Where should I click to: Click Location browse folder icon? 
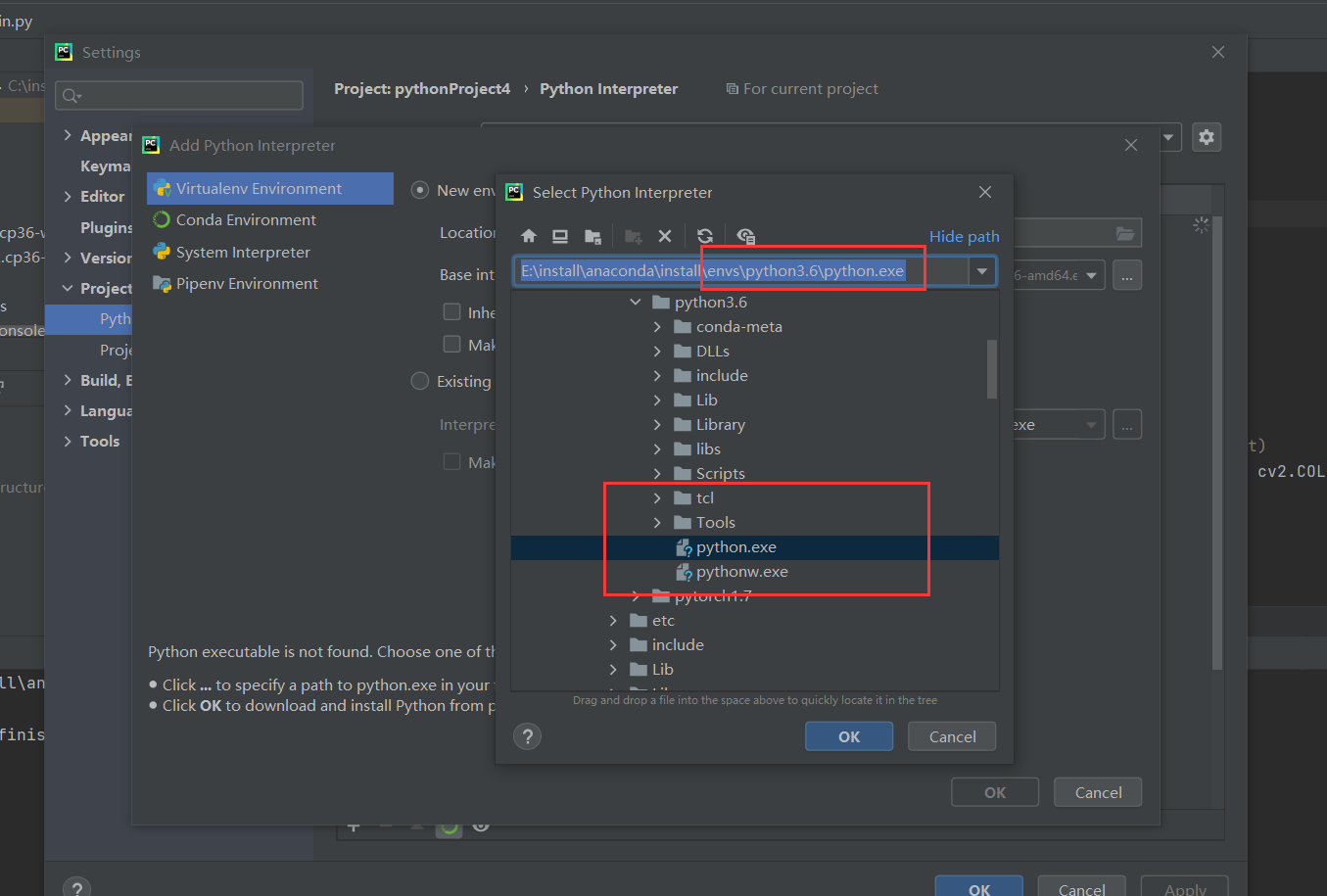pos(1125,233)
